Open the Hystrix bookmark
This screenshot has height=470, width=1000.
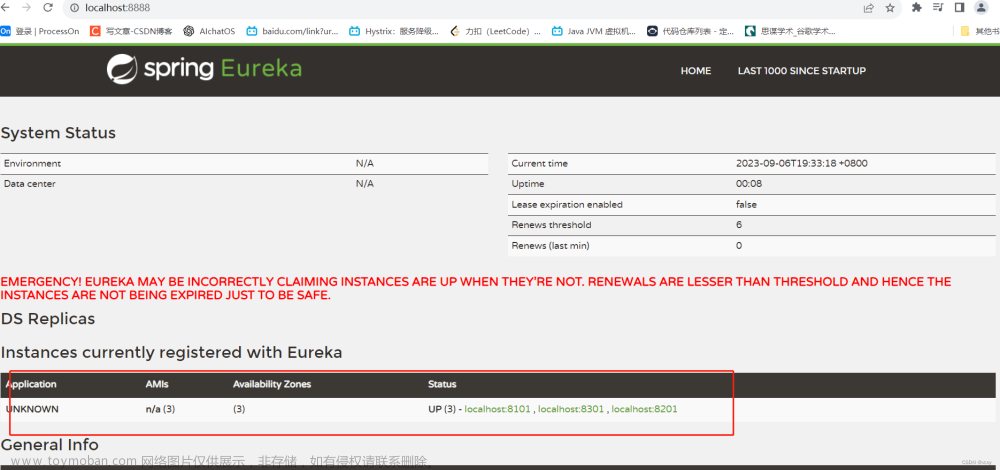point(394,31)
